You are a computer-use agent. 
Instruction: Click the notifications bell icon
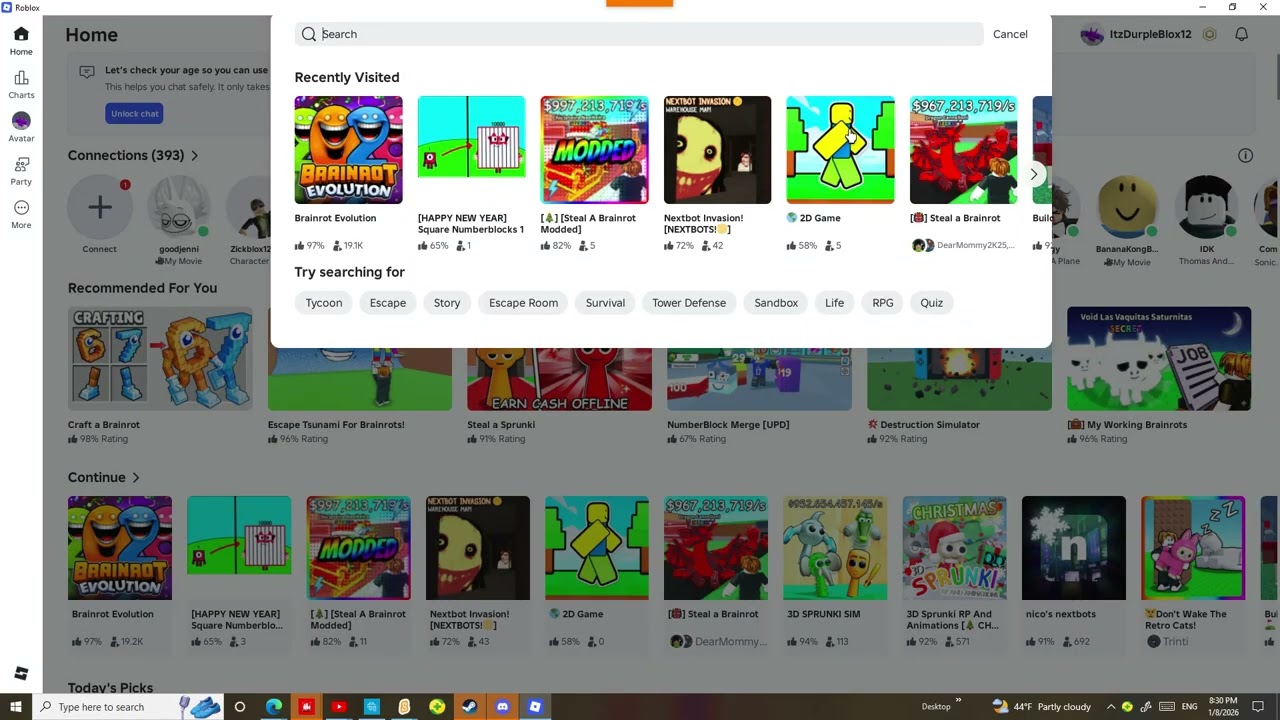(1241, 34)
